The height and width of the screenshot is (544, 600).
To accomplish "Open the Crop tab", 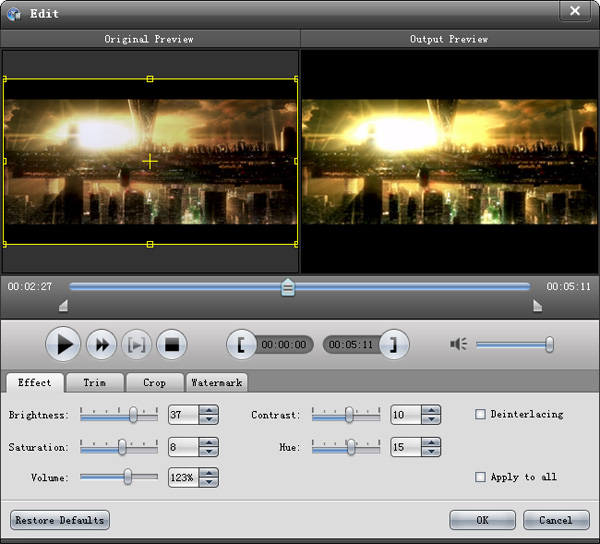I will coord(155,383).
